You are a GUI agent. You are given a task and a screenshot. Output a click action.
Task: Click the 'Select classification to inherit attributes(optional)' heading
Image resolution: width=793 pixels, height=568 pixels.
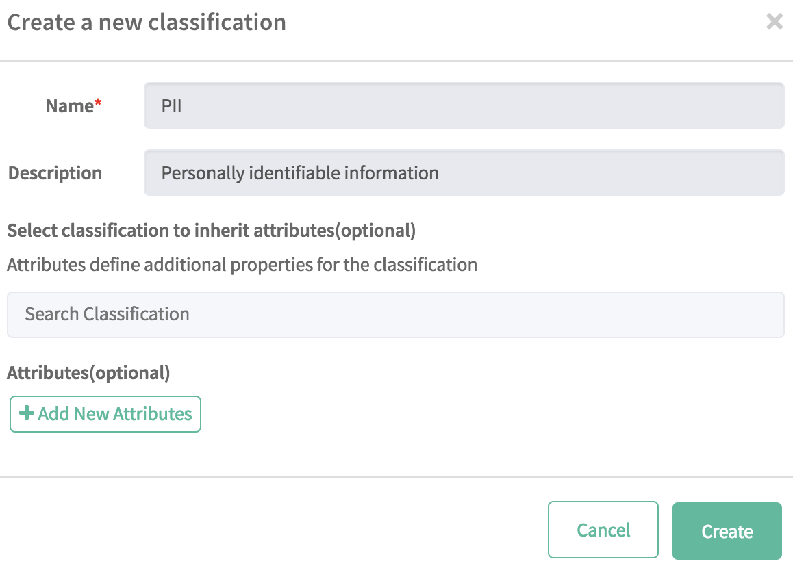click(211, 230)
